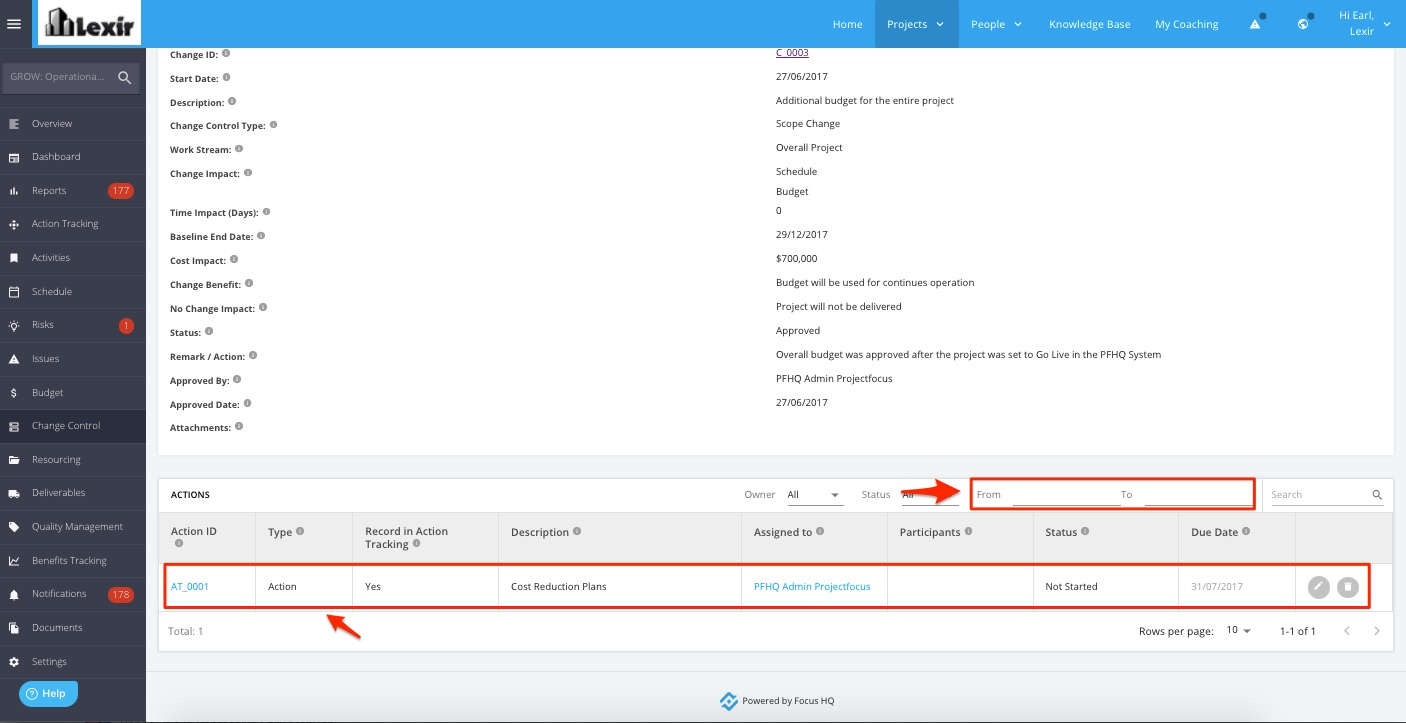This screenshot has width=1406, height=723.
Task: Click info icon beside Work Stream
Action: click(240, 149)
